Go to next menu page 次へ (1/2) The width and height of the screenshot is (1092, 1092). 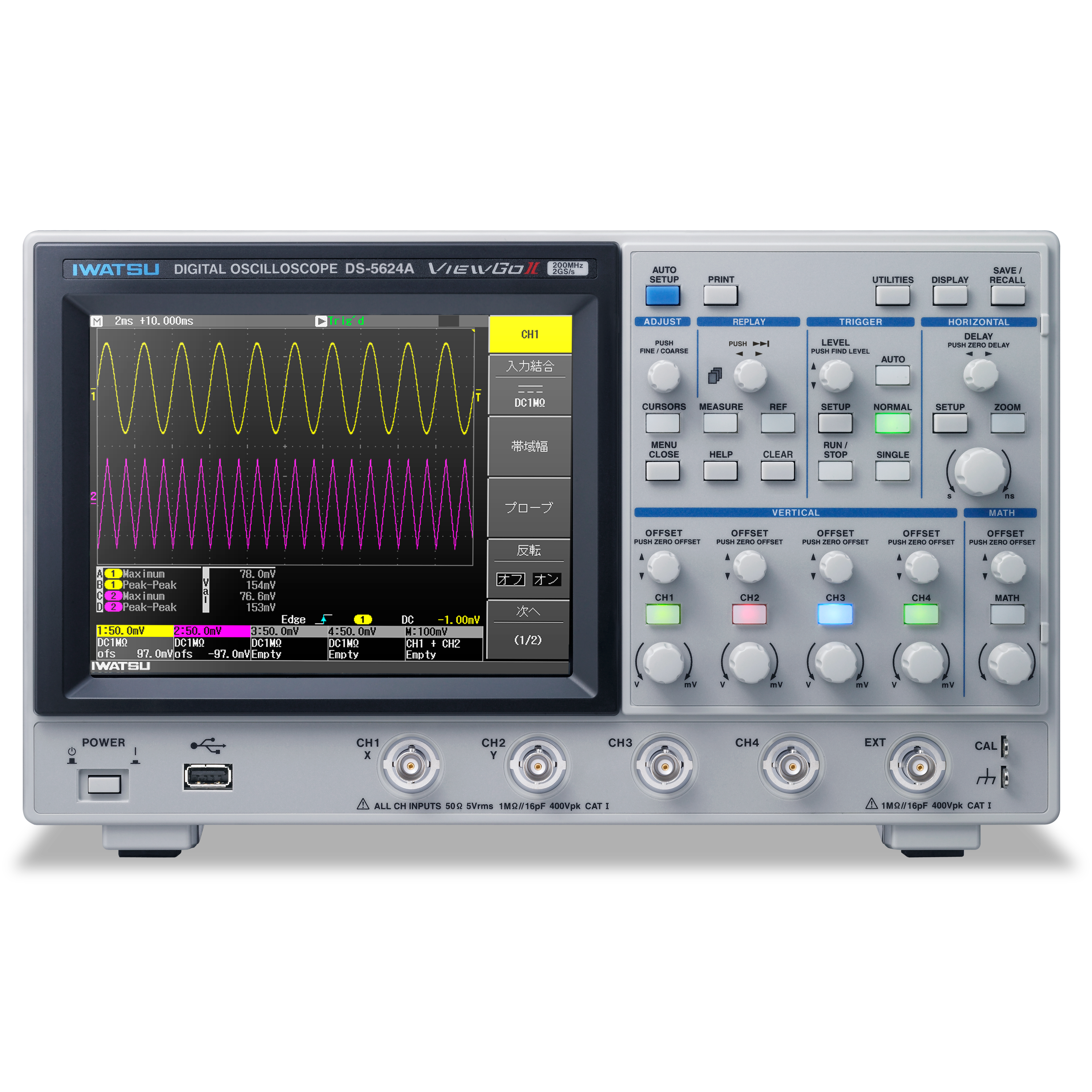click(x=529, y=629)
